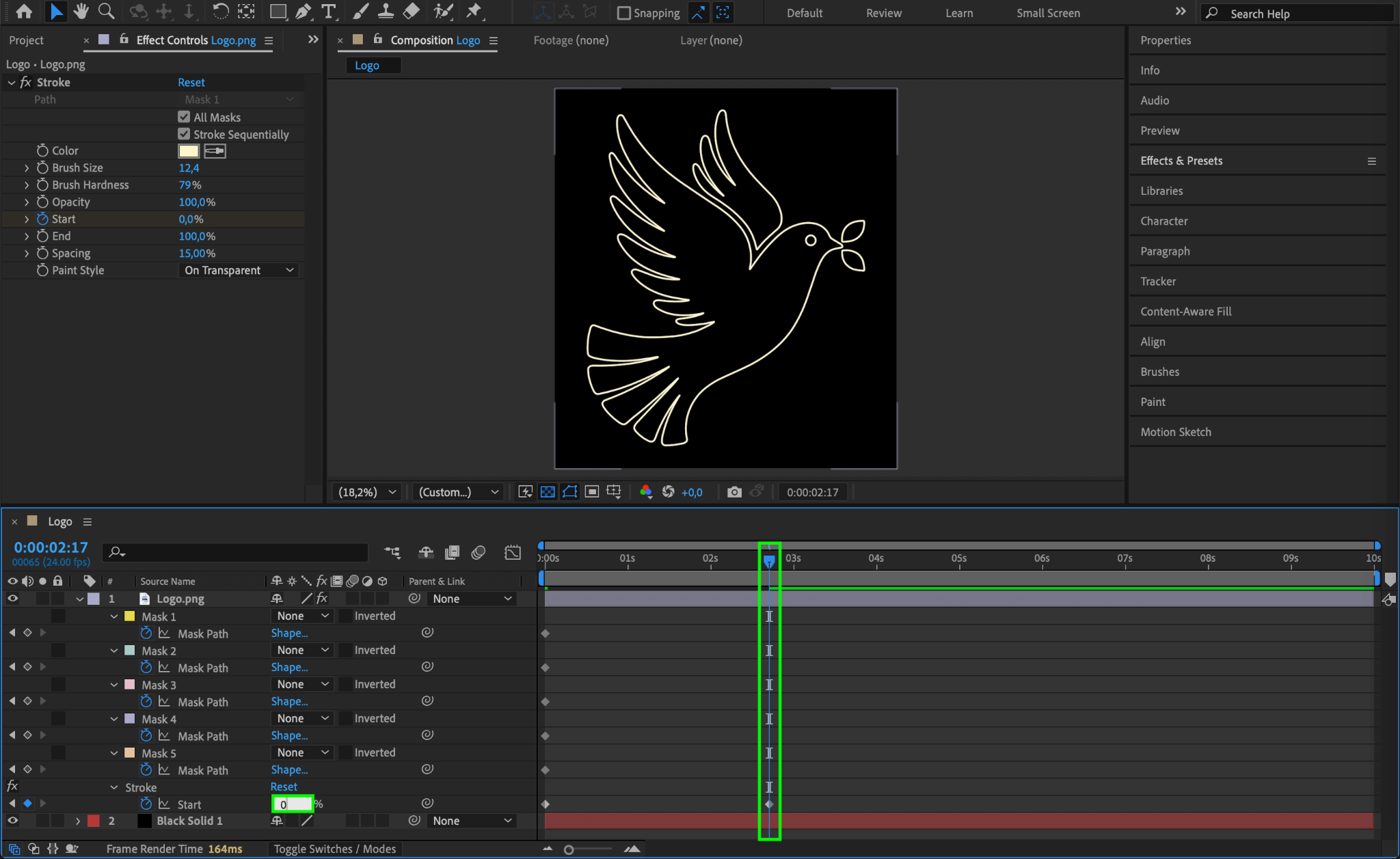1400x859 pixels.
Task: Select the Zoom magnifier tool
Action: tap(106, 11)
